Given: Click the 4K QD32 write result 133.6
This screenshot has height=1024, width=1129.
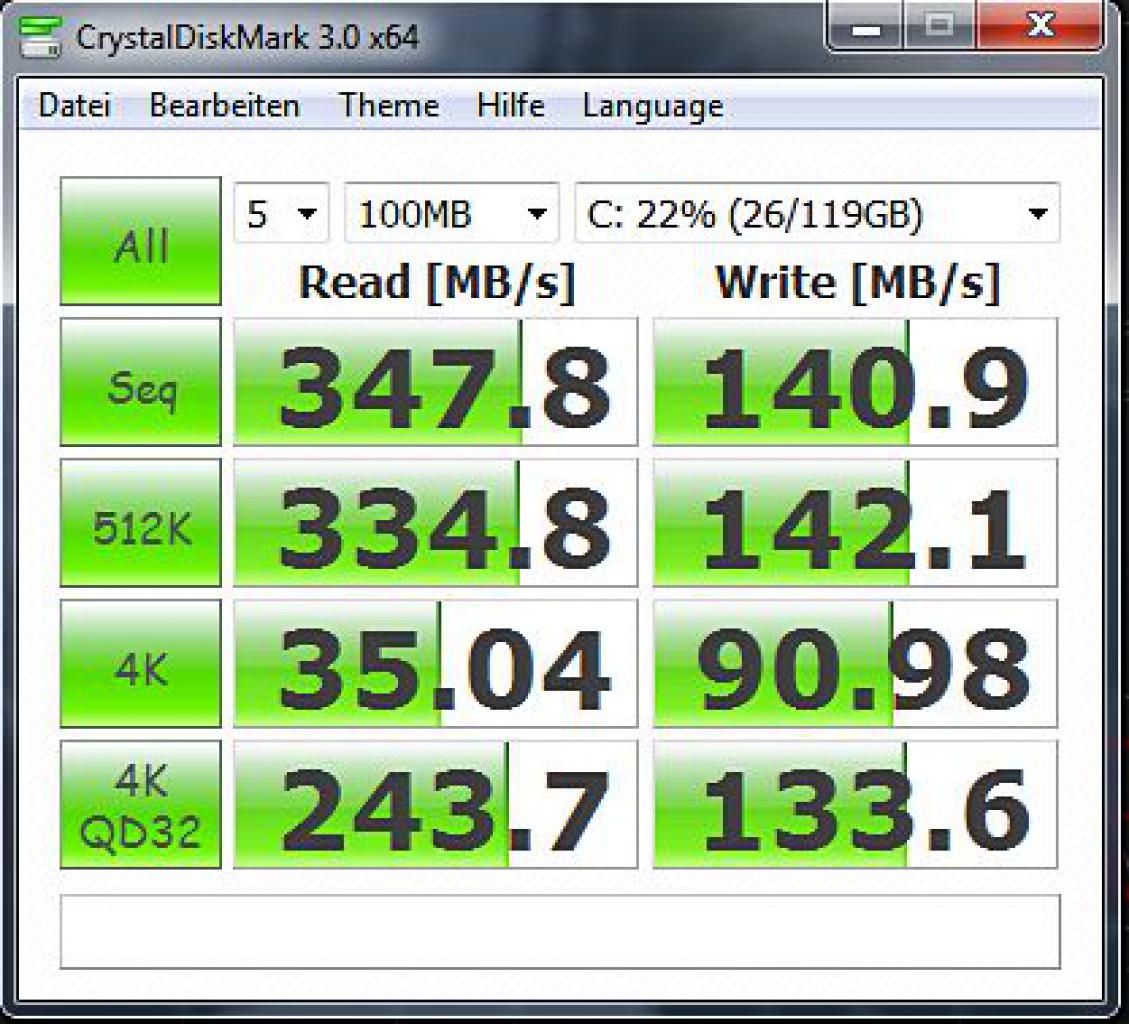Looking at the screenshot, I should pos(855,804).
